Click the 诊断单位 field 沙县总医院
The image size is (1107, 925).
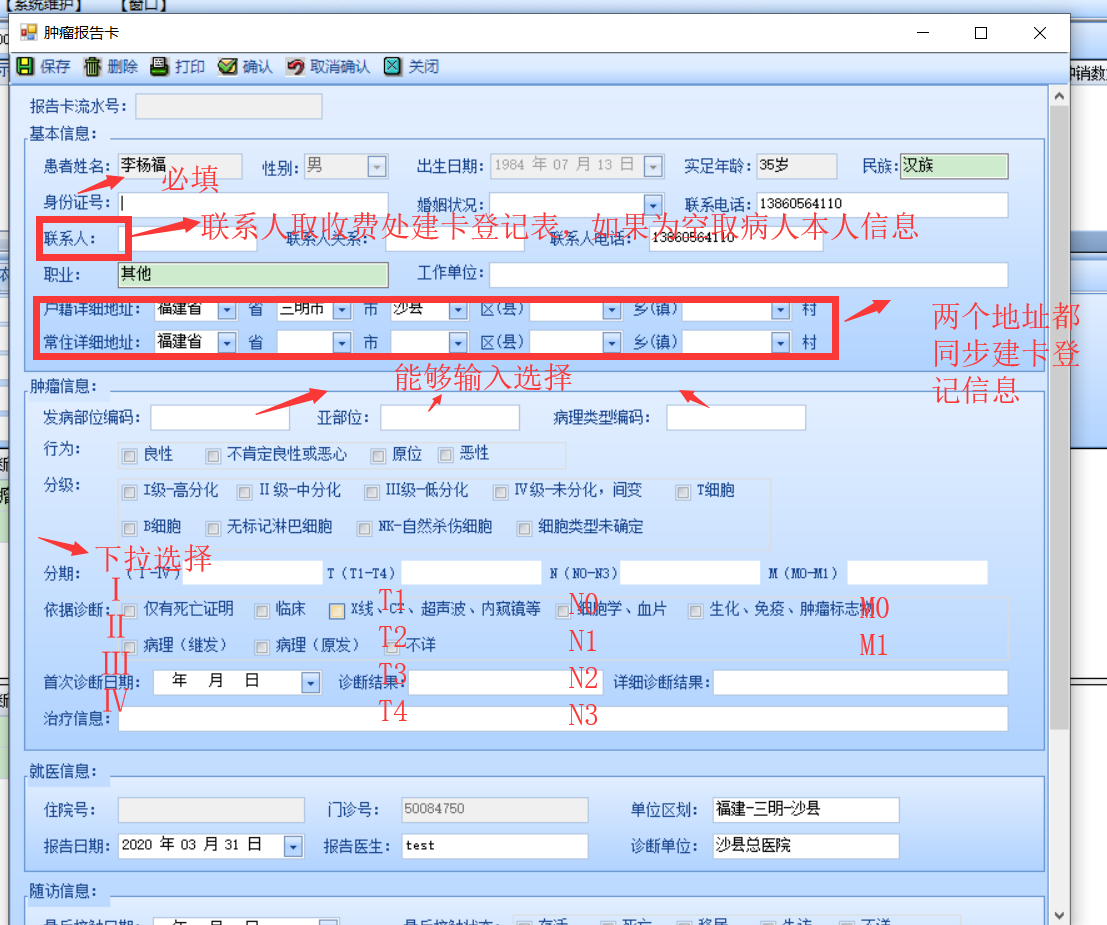pyautogui.click(x=806, y=846)
